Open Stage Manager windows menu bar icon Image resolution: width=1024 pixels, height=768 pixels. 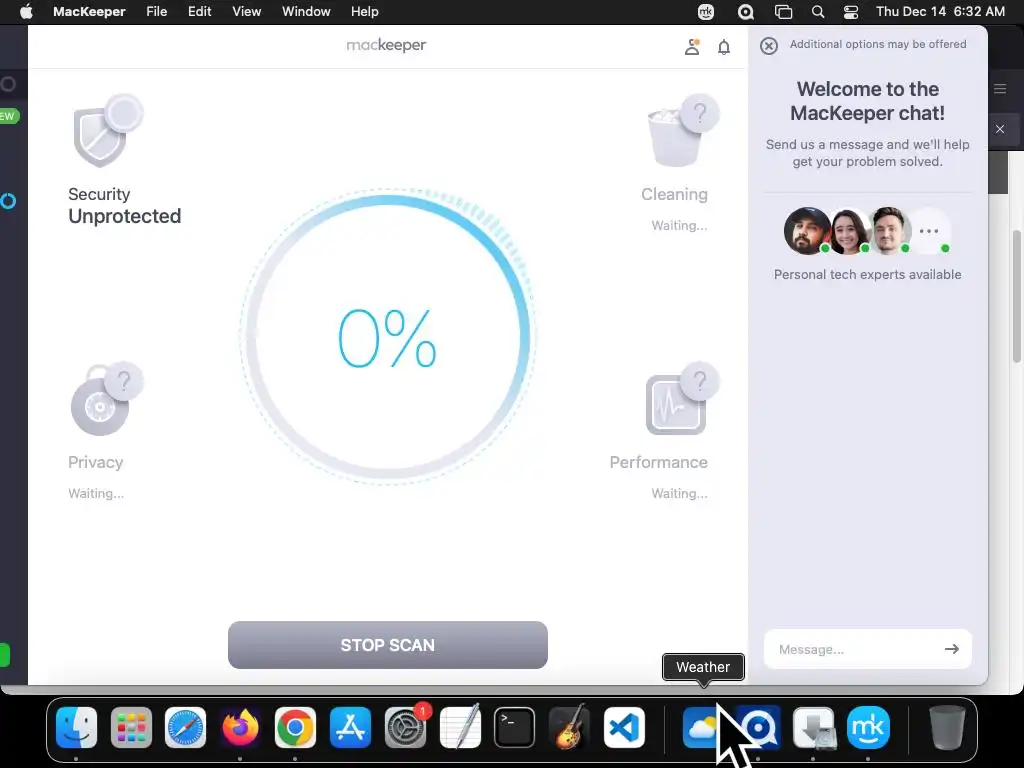point(783,12)
